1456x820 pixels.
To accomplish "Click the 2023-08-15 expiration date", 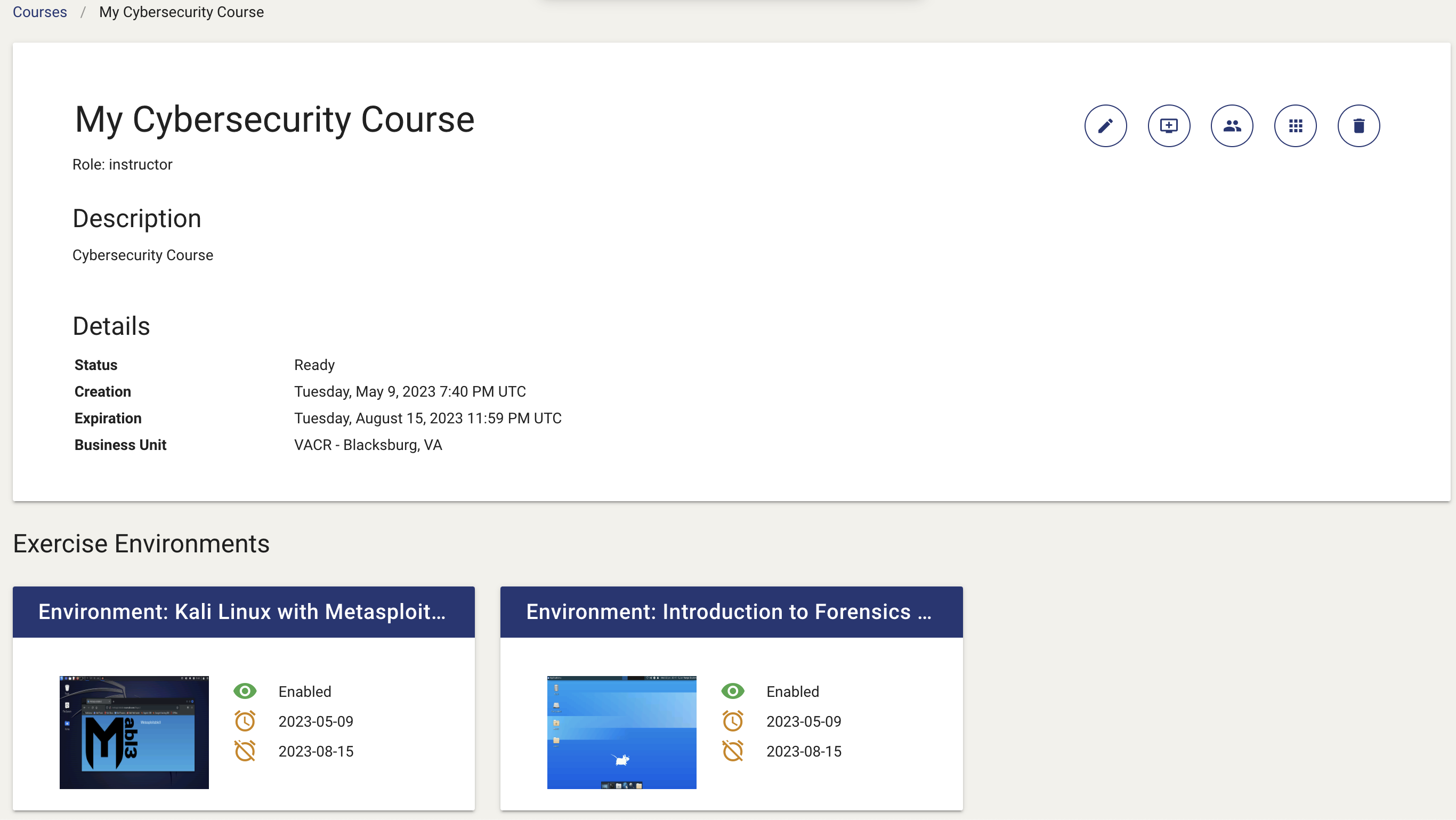I will 316,751.
